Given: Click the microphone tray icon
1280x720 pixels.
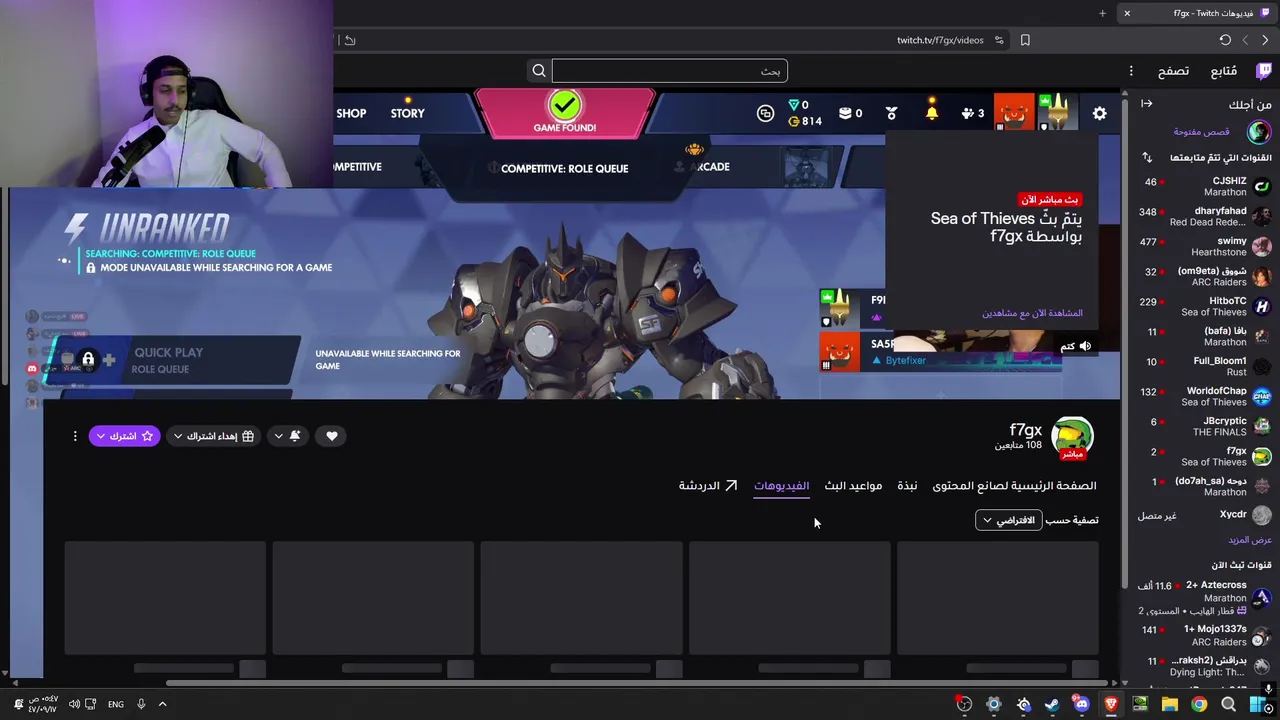Looking at the screenshot, I should click(141, 704).
